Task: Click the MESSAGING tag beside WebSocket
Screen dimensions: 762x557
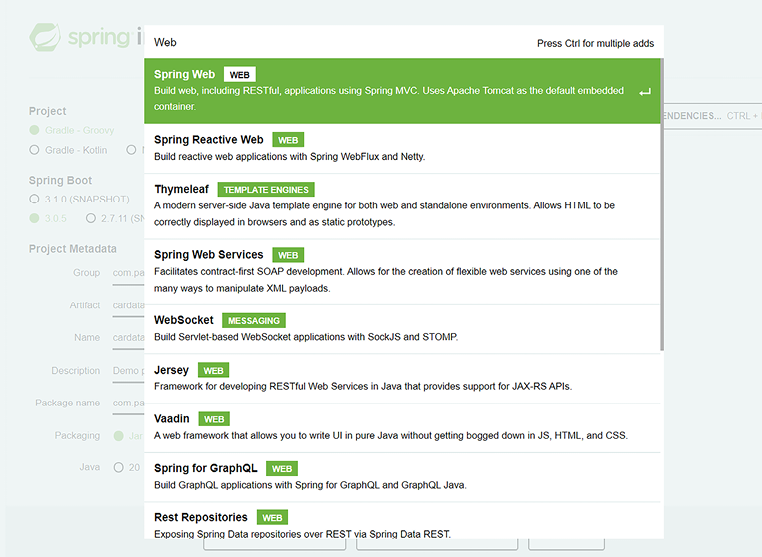Action: 254,321
